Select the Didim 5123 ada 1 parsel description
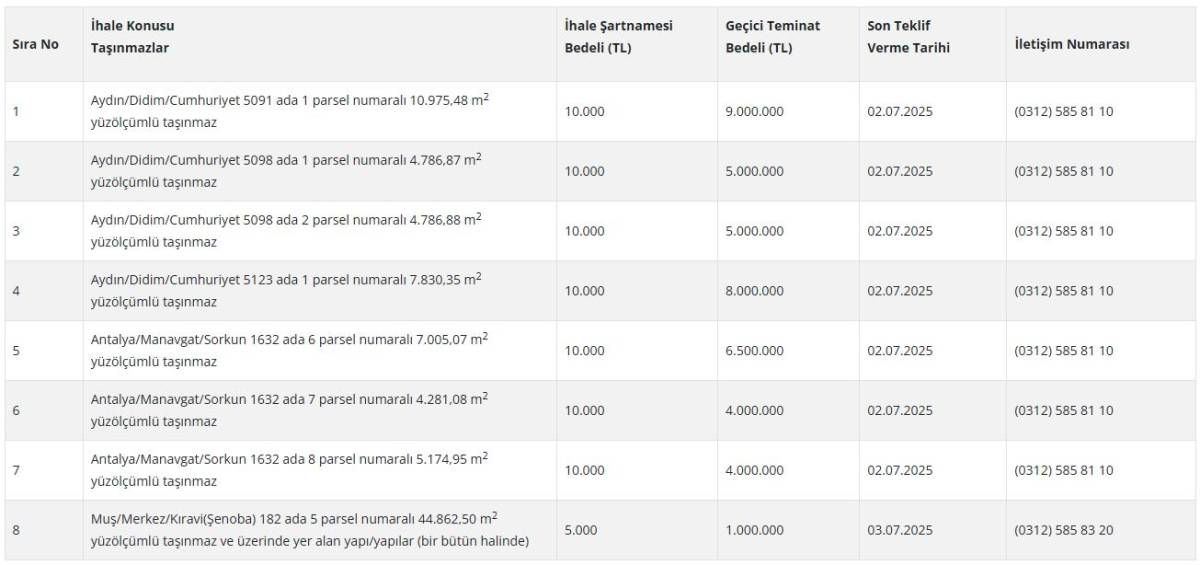Image resolution: width=1200 pixels, height=565 pixels. coord(286,291)
